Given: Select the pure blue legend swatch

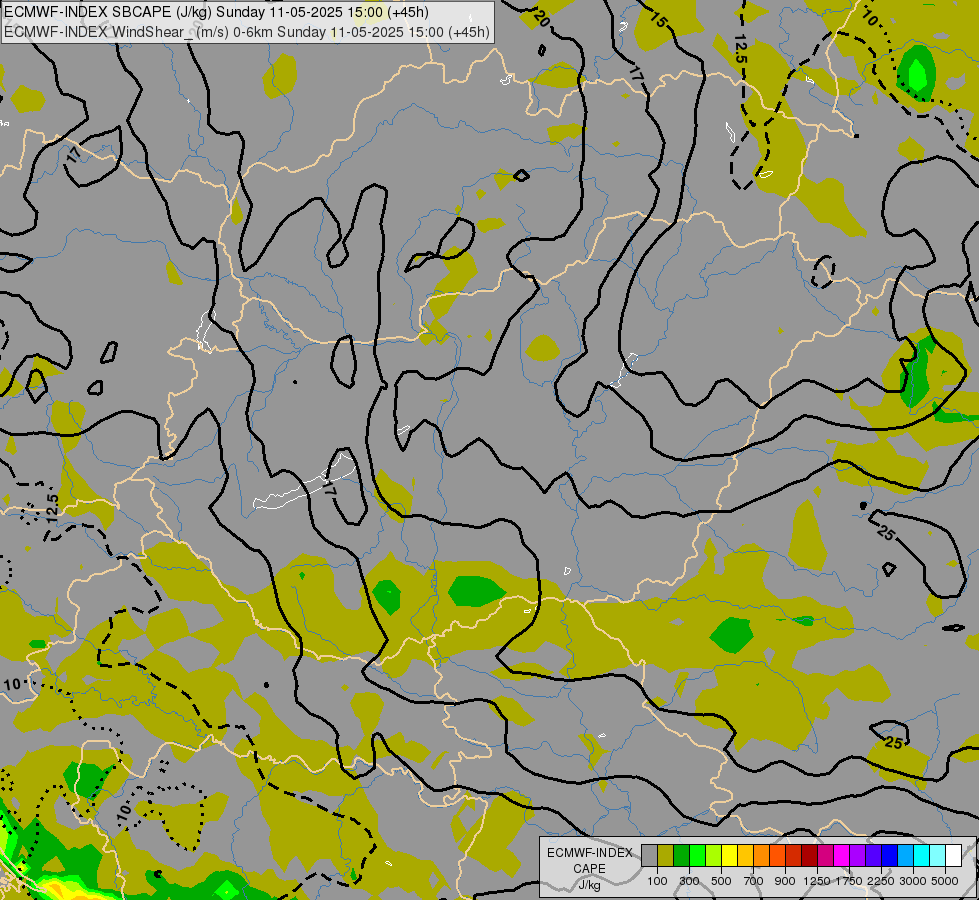Looking at the screenshot, I should point(889,855).
